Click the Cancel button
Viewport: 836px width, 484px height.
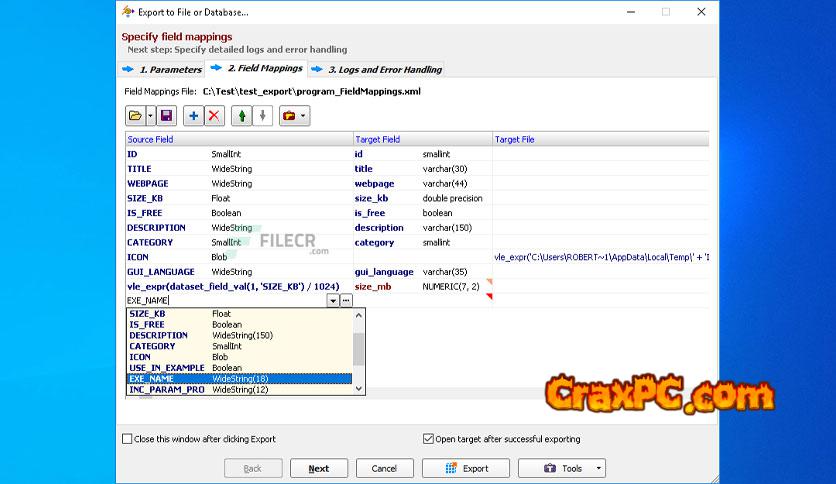click(384, 468)
